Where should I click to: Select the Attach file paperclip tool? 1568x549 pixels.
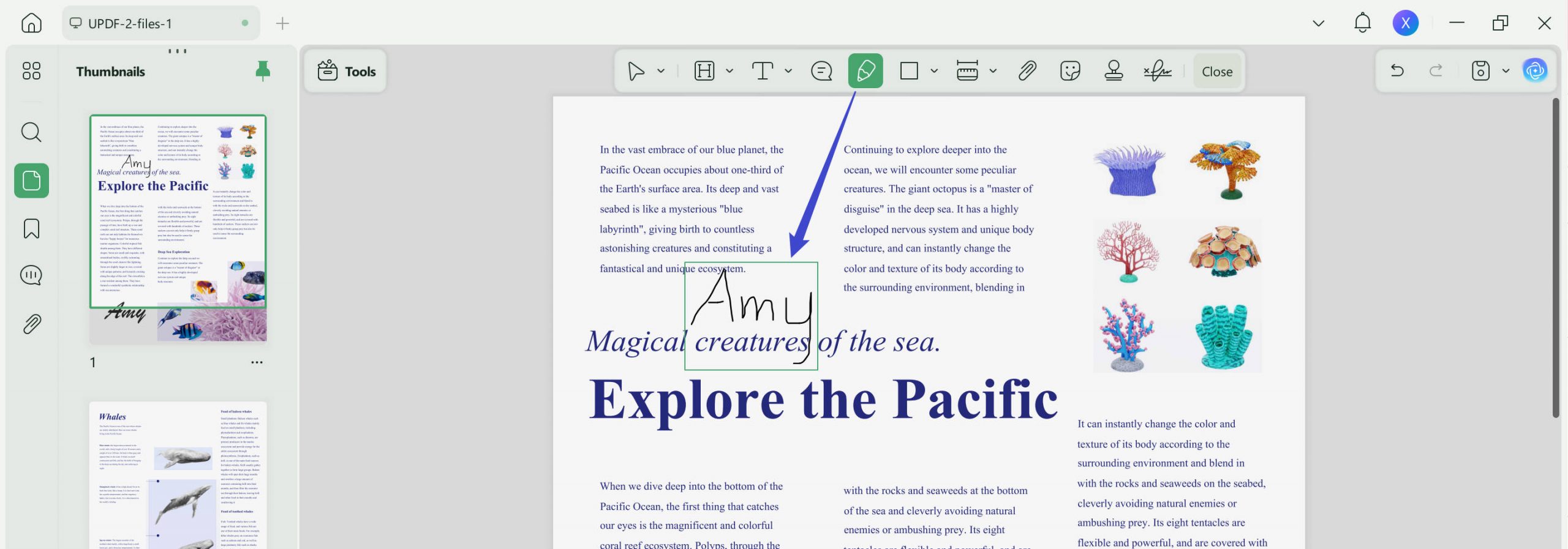(1027, 71)
